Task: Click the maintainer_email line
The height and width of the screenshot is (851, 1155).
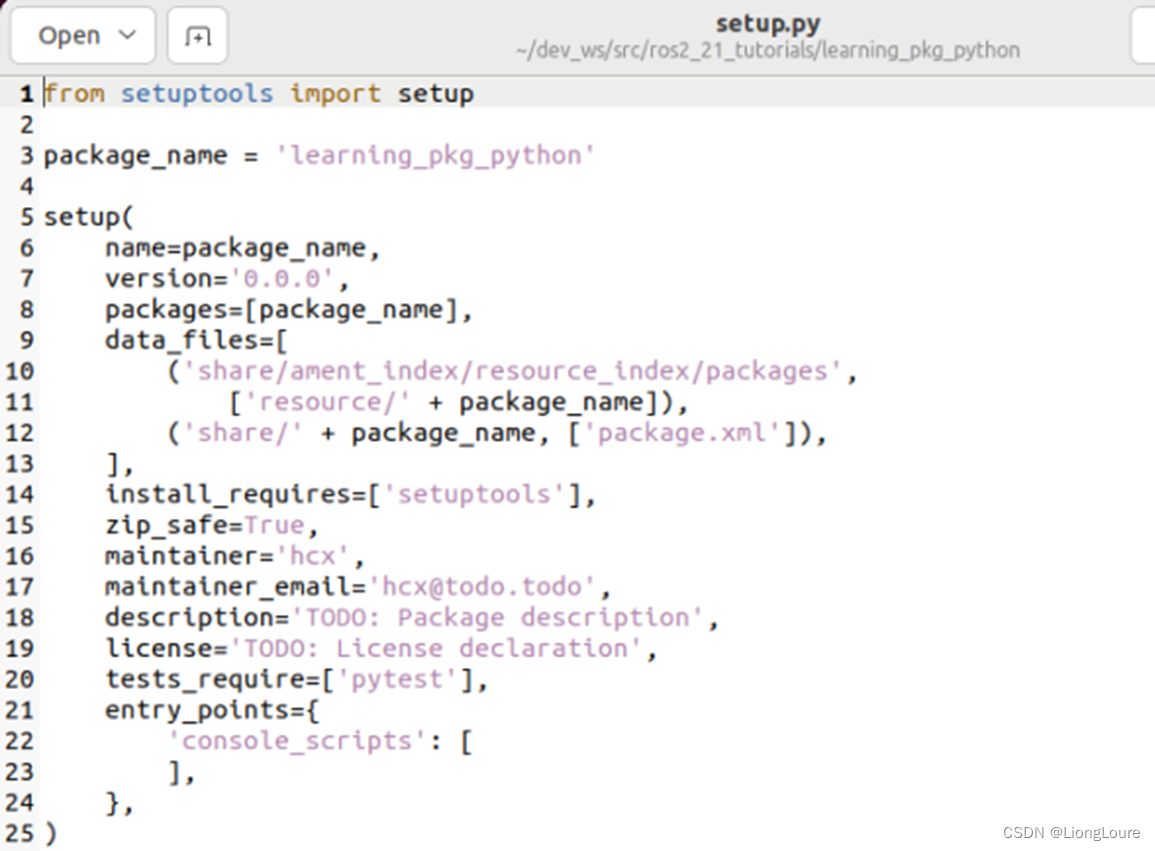Action: (358, 587)
